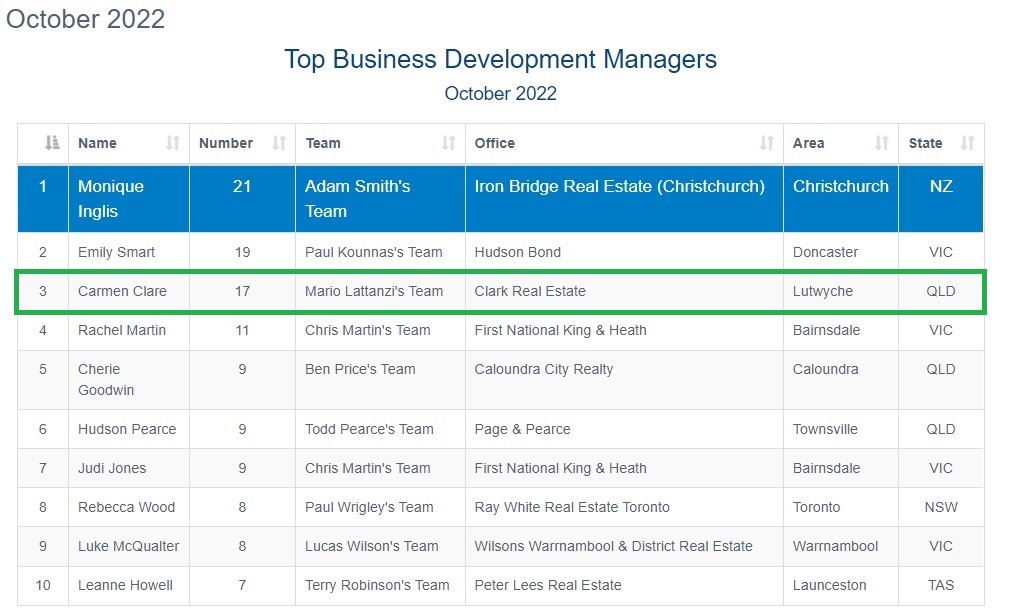This screenshot has width=1015, height=616.
Task: Click Ray White Real Estate Toronto cell
Action: click(624, 507)
